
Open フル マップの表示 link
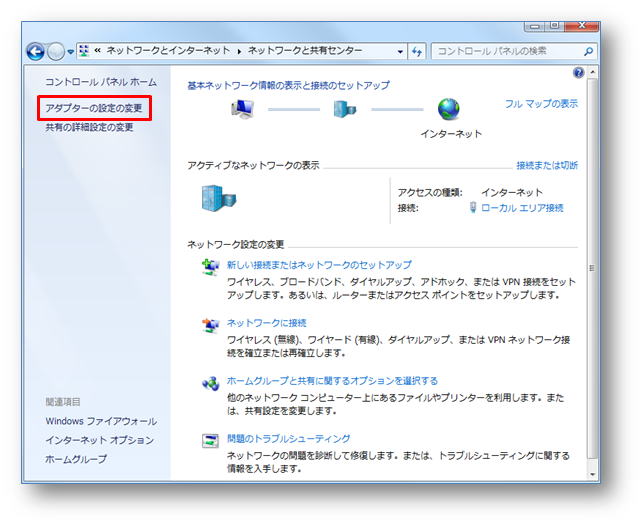pyautogui.click(x=541, y=104)
